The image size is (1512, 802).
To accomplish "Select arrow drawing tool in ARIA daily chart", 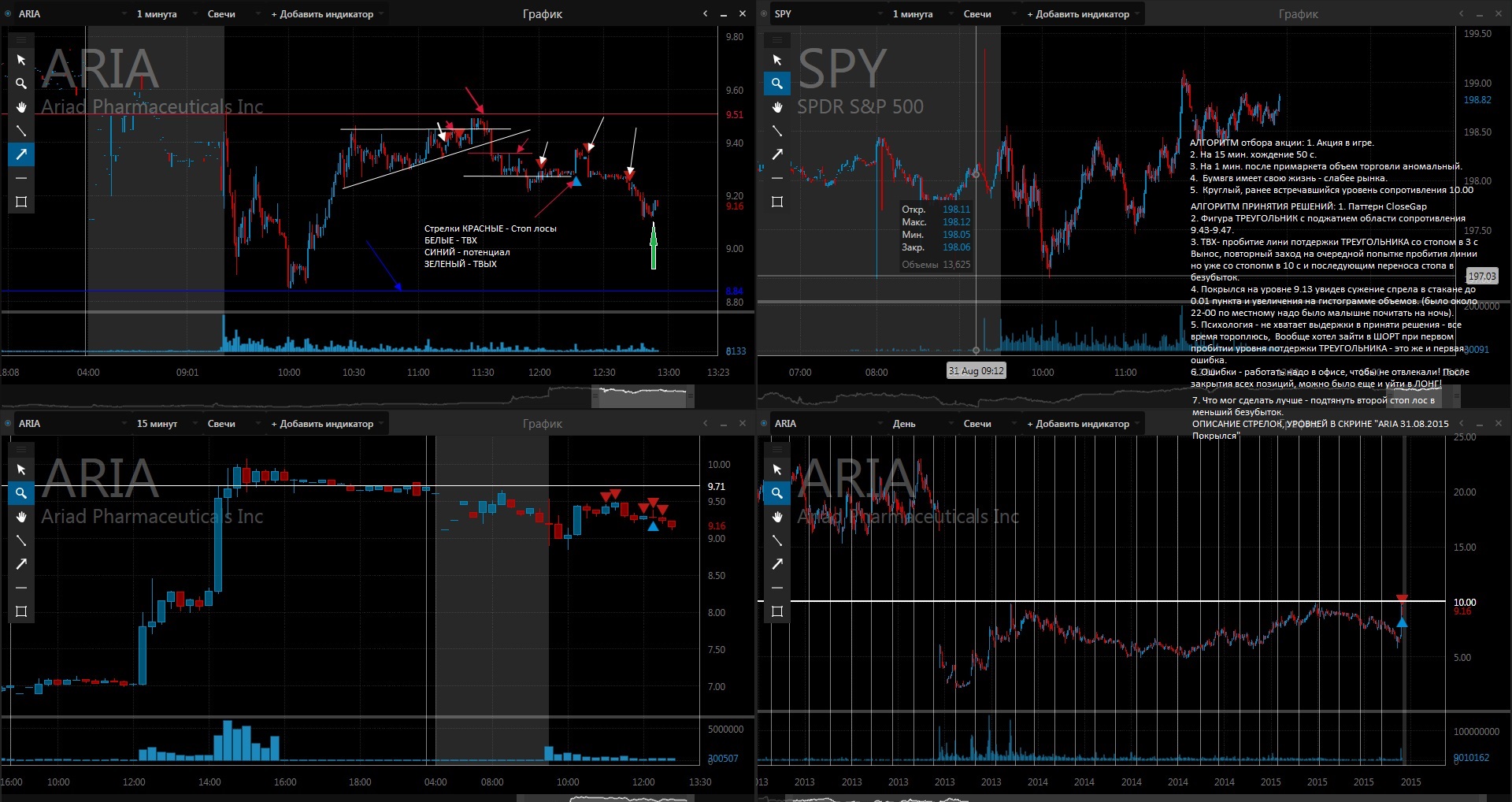I will click(x=777, y=564).
